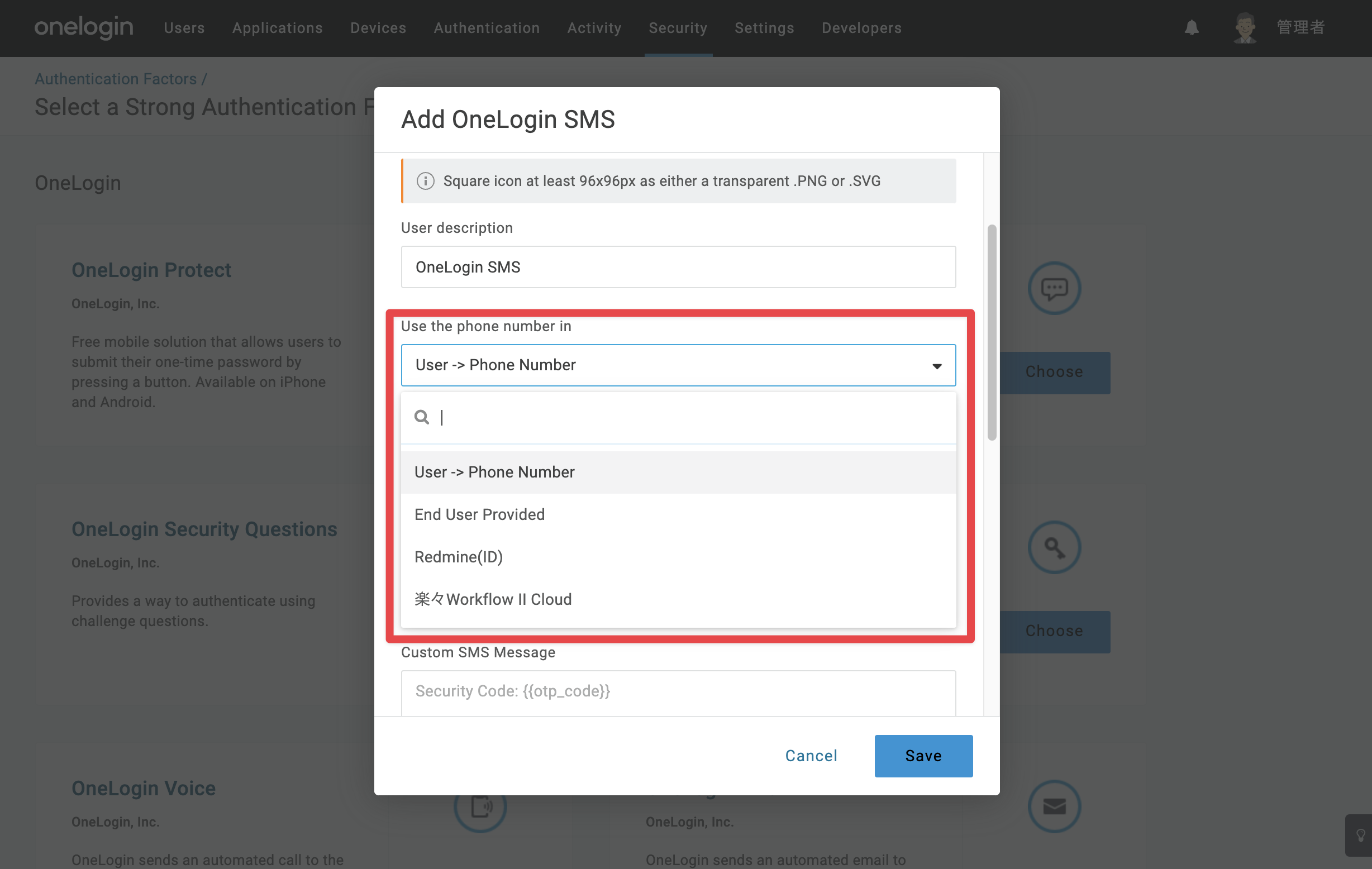Click the User description field

click(x=678, y=267)
